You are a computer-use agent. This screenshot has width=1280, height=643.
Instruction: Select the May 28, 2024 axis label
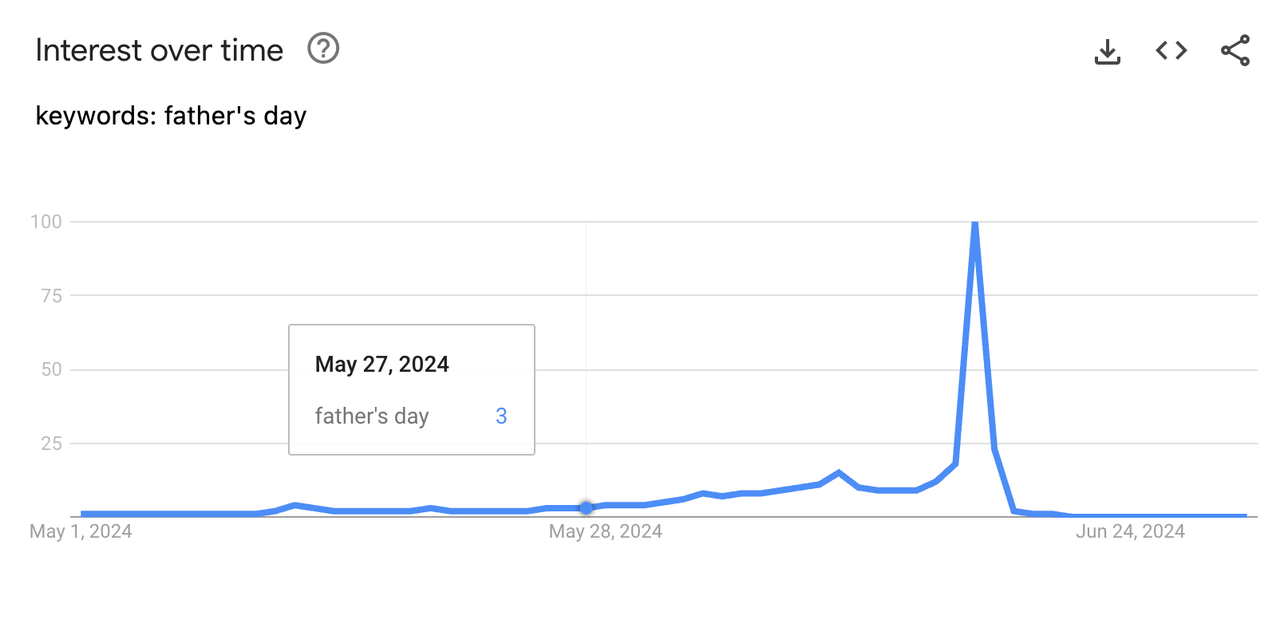tap(606, 531)
